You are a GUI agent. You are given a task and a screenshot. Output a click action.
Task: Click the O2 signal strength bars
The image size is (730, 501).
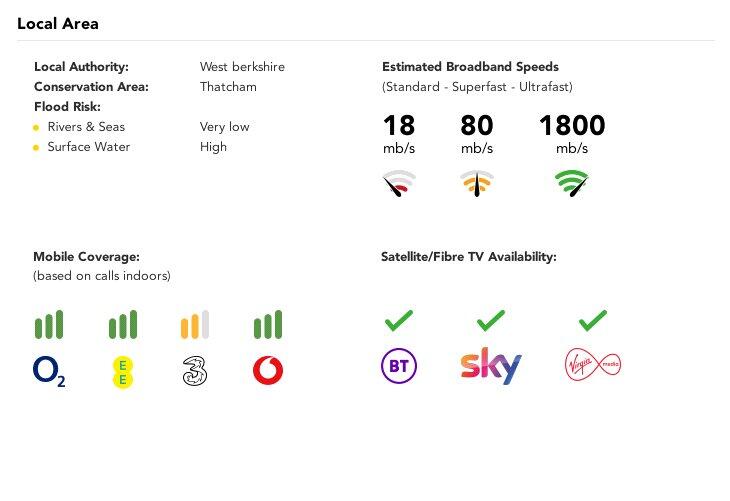(x=49, y=325)
